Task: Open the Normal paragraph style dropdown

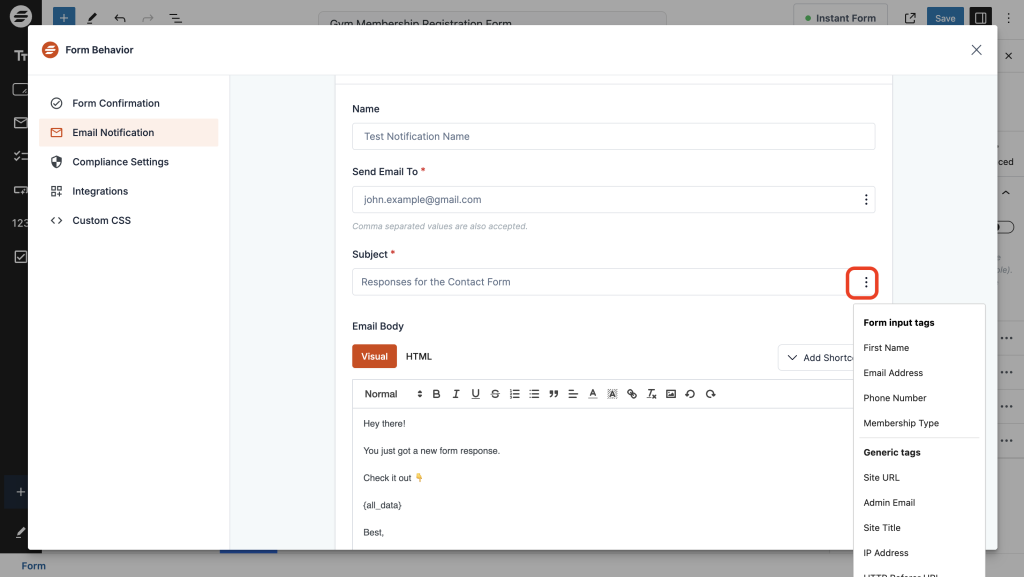Action: 393,394
